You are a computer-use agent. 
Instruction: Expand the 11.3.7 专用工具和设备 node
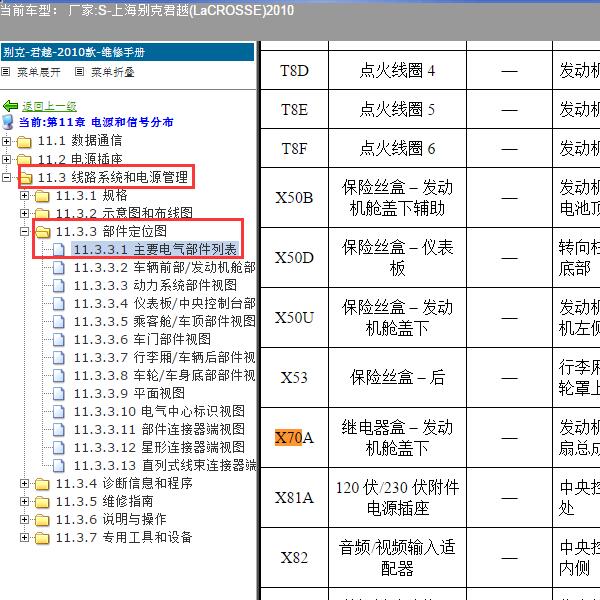click(24, 537)
